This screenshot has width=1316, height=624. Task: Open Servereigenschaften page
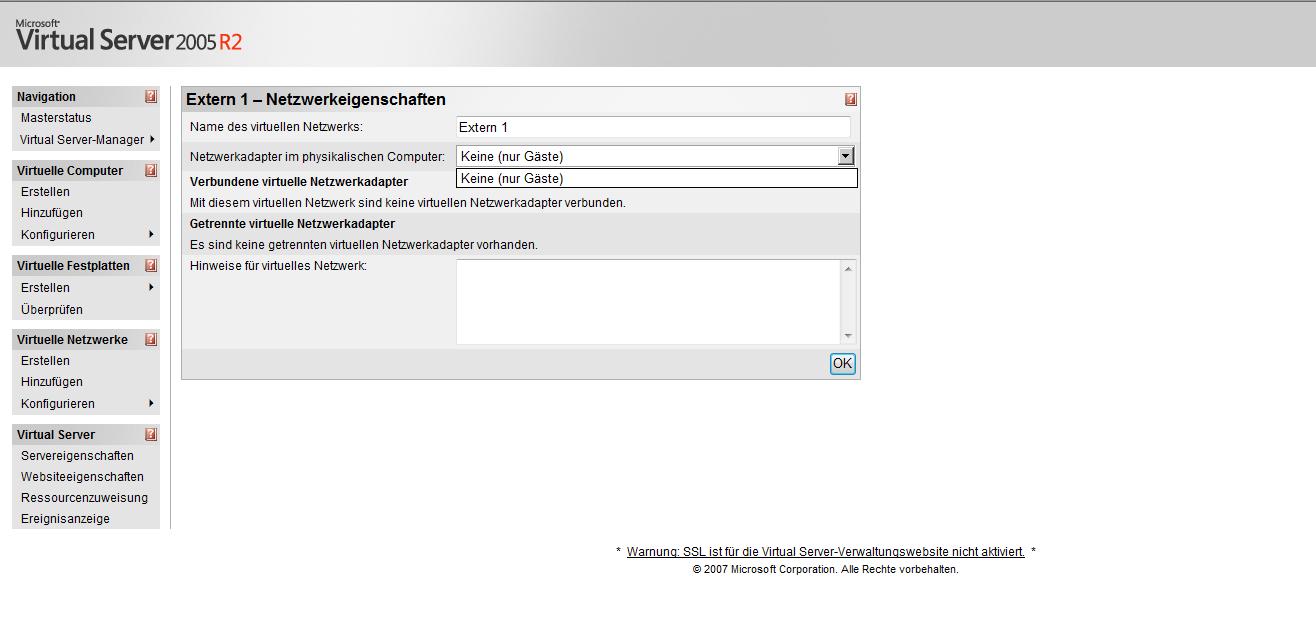pos(77,456)
